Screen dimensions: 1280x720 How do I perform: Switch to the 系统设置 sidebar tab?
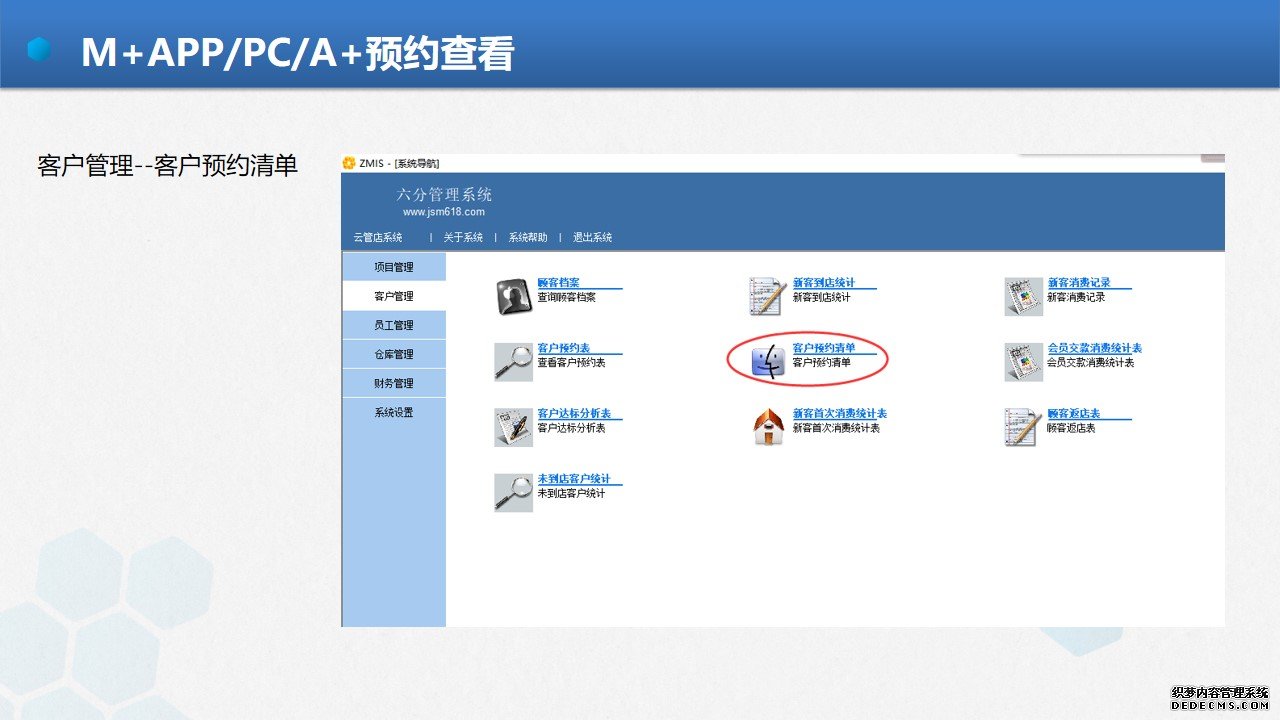point(394,412)
